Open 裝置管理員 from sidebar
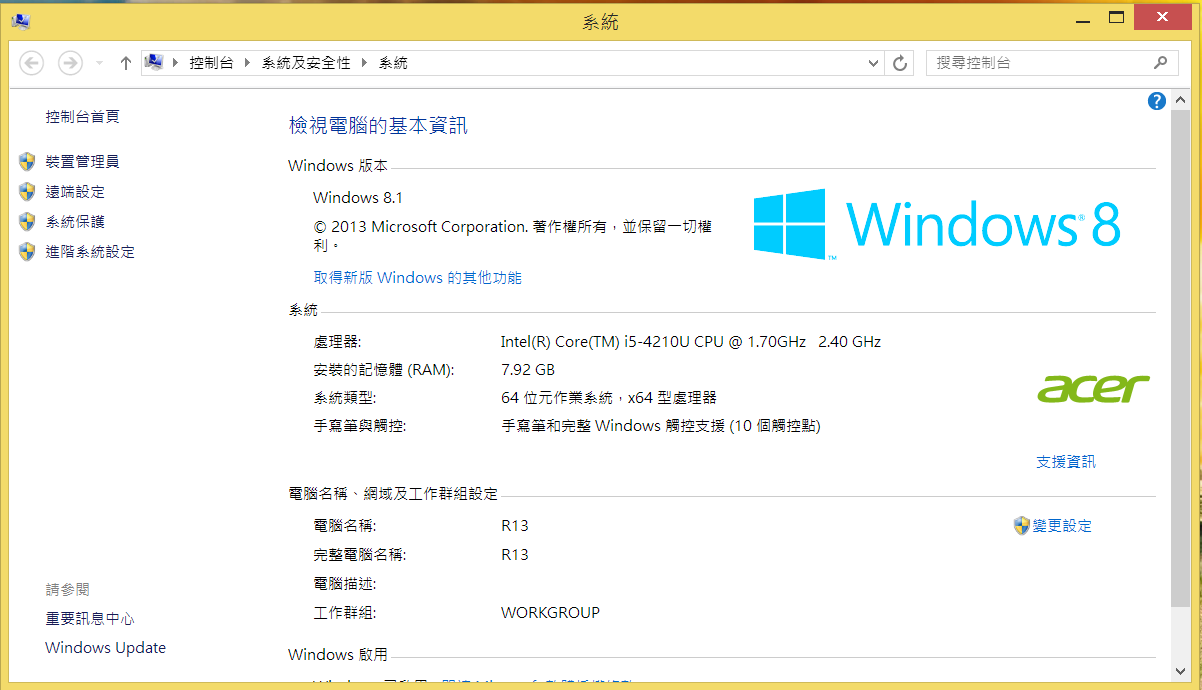1202x690 pixels. click(82, 161)
